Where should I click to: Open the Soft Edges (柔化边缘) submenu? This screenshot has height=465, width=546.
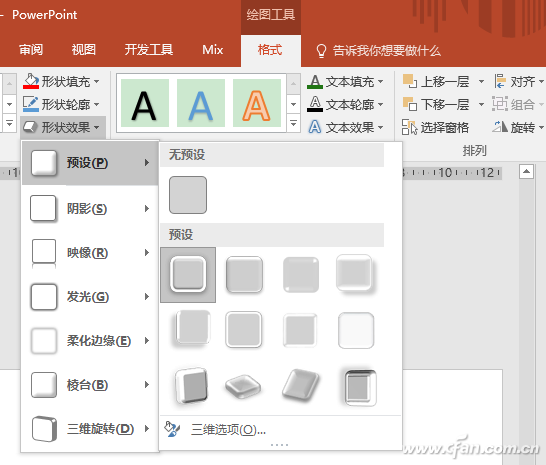click(90, 341)
